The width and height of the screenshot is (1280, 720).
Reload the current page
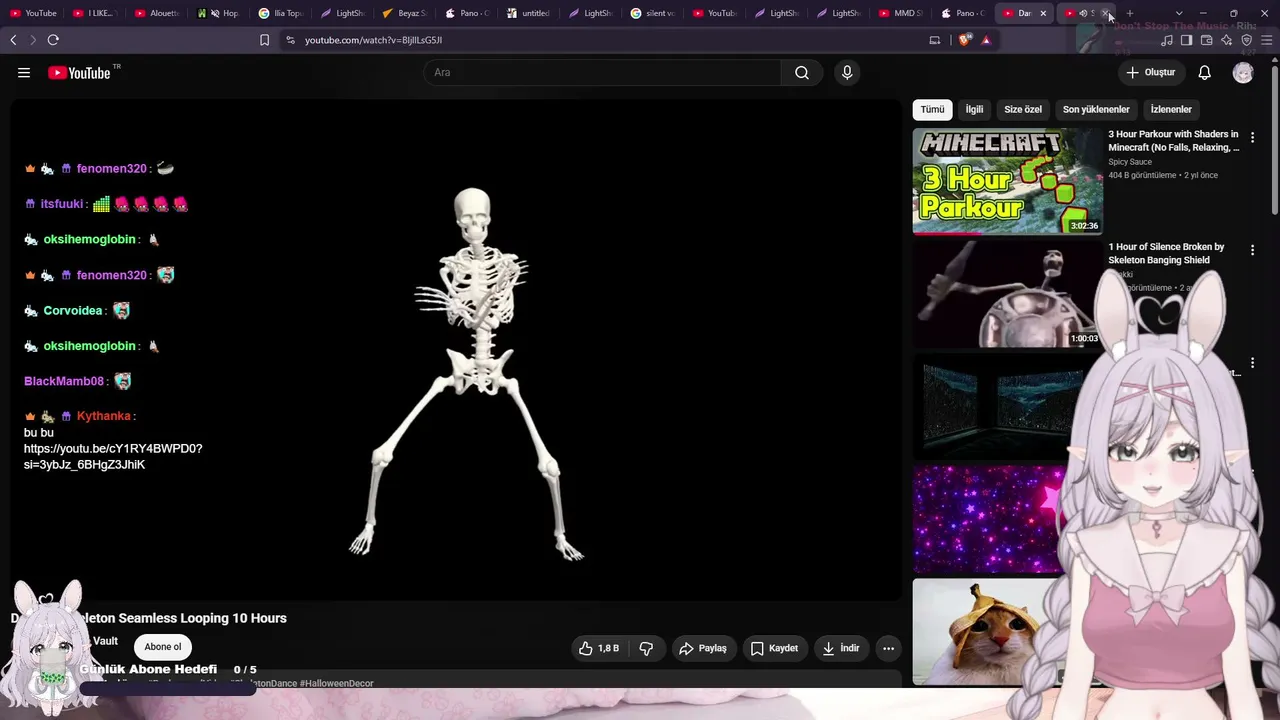coord(53,40)
